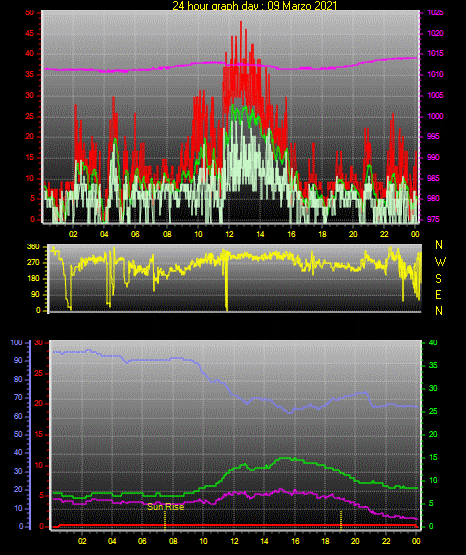Image resolution: width=466 pixels, height=555 pixels.
Task: Click the red 25 axis value in lower graph
Action: coord(39,373)
